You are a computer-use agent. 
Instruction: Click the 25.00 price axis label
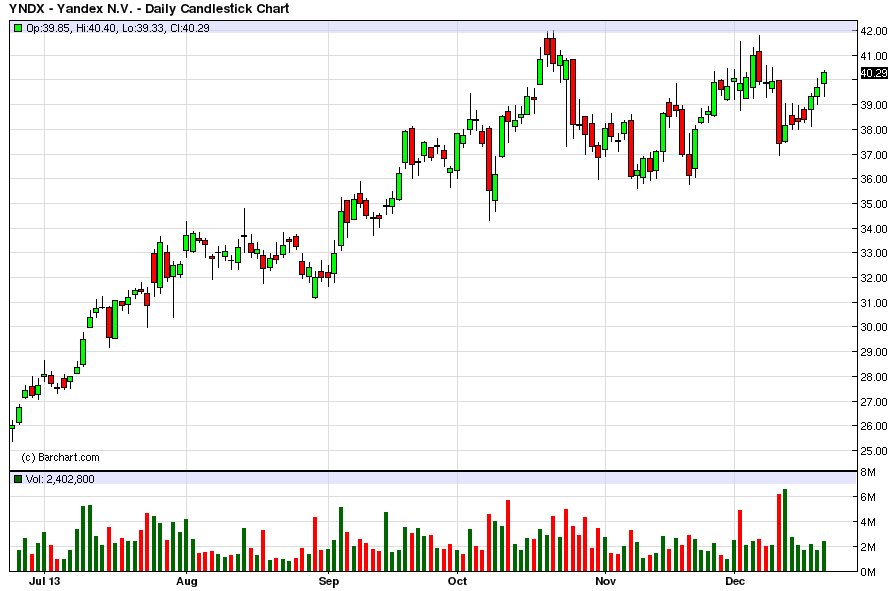pos(874,451)
